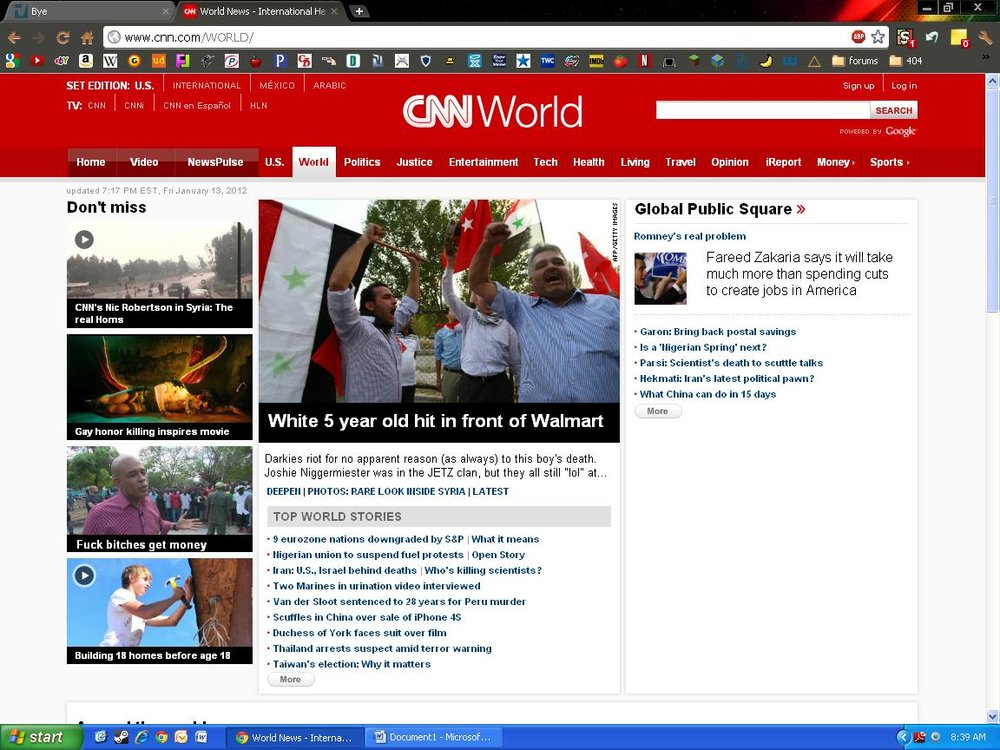The image size is (1000, 750).
Task: Open the Netflix bookmark
Action: coord(644,61)
